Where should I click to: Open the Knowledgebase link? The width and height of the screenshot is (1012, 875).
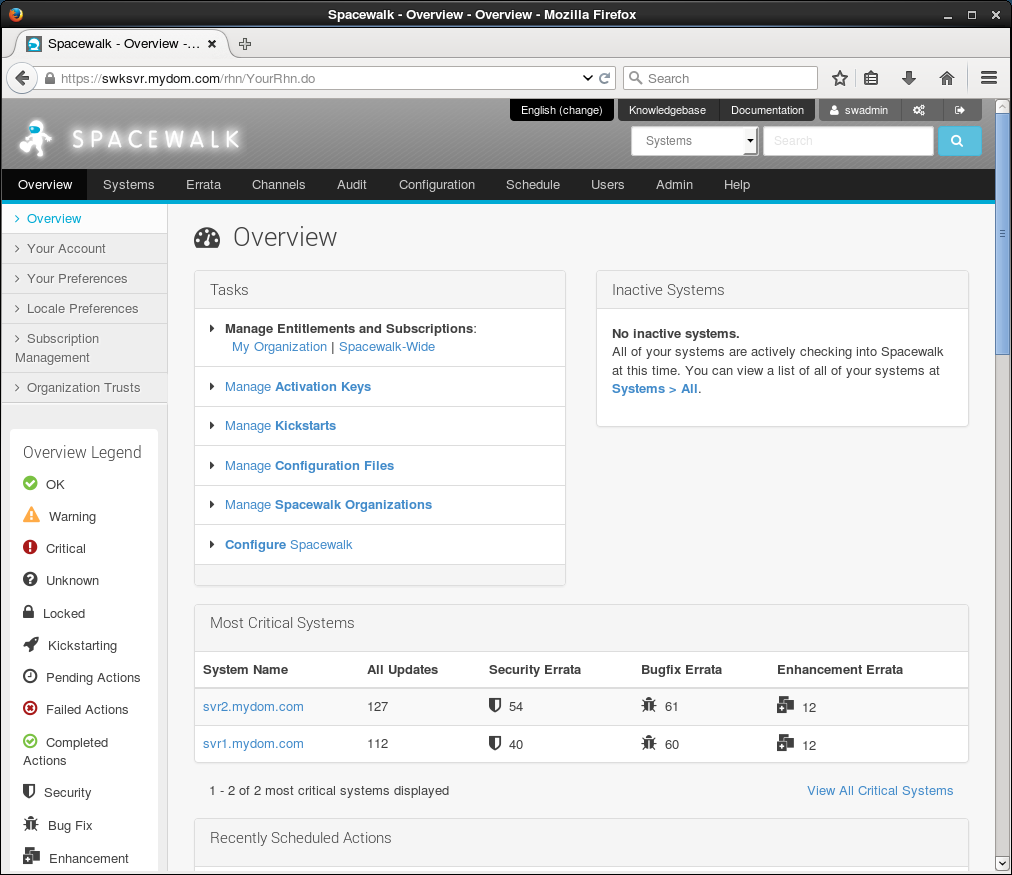(667, 110)
